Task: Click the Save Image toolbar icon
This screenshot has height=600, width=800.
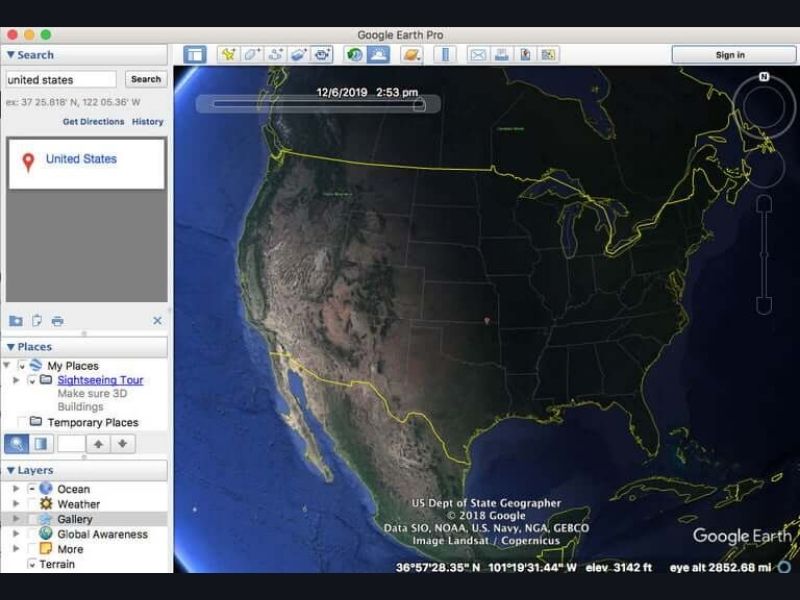Action: click(525, 55)
